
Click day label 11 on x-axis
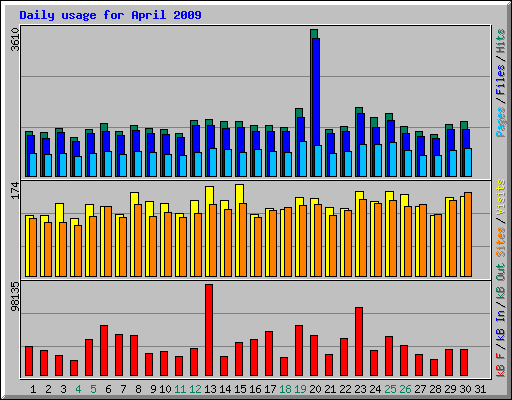pos(180,389)
